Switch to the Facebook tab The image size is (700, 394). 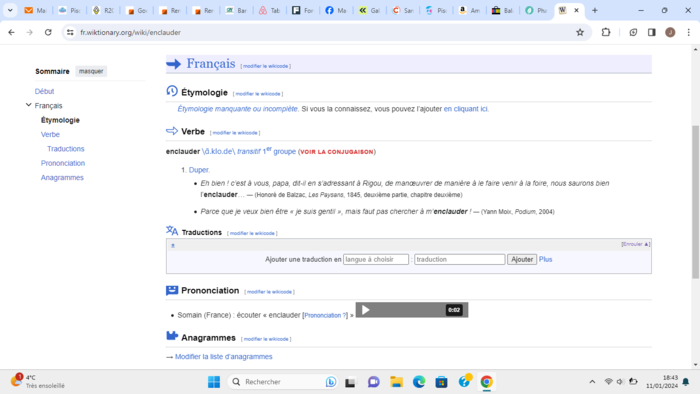point(336,10)
